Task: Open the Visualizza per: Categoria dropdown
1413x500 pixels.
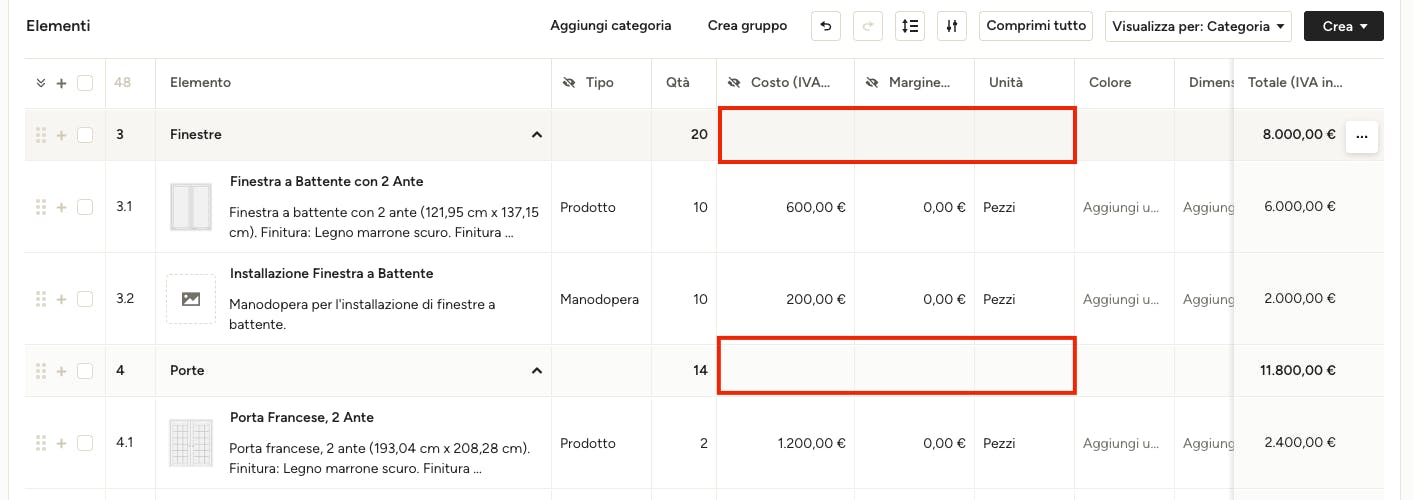Action: click(1198, 26)
